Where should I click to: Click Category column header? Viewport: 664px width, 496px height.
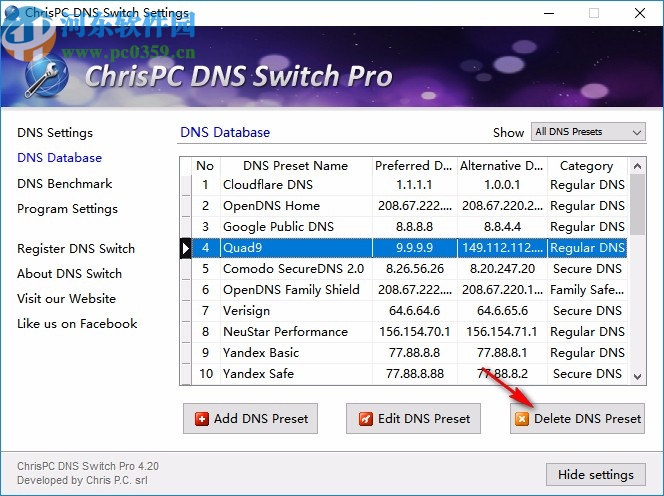coord(587,166)
